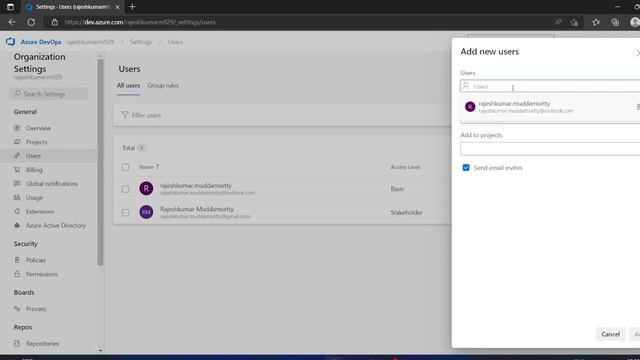Click the R avatar in the users table
Viewport: 640px width, 360px height.
point(146,188)
